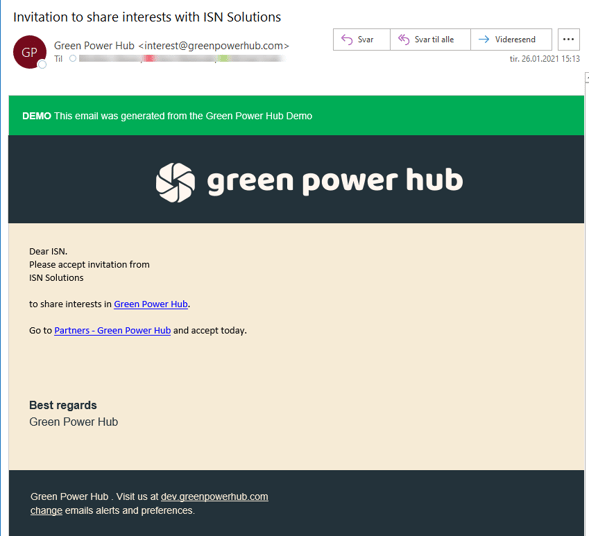The width and height of the screenshot is (589, 536).
Task: Click the green DEMO banner
Action: coord(296,115)
